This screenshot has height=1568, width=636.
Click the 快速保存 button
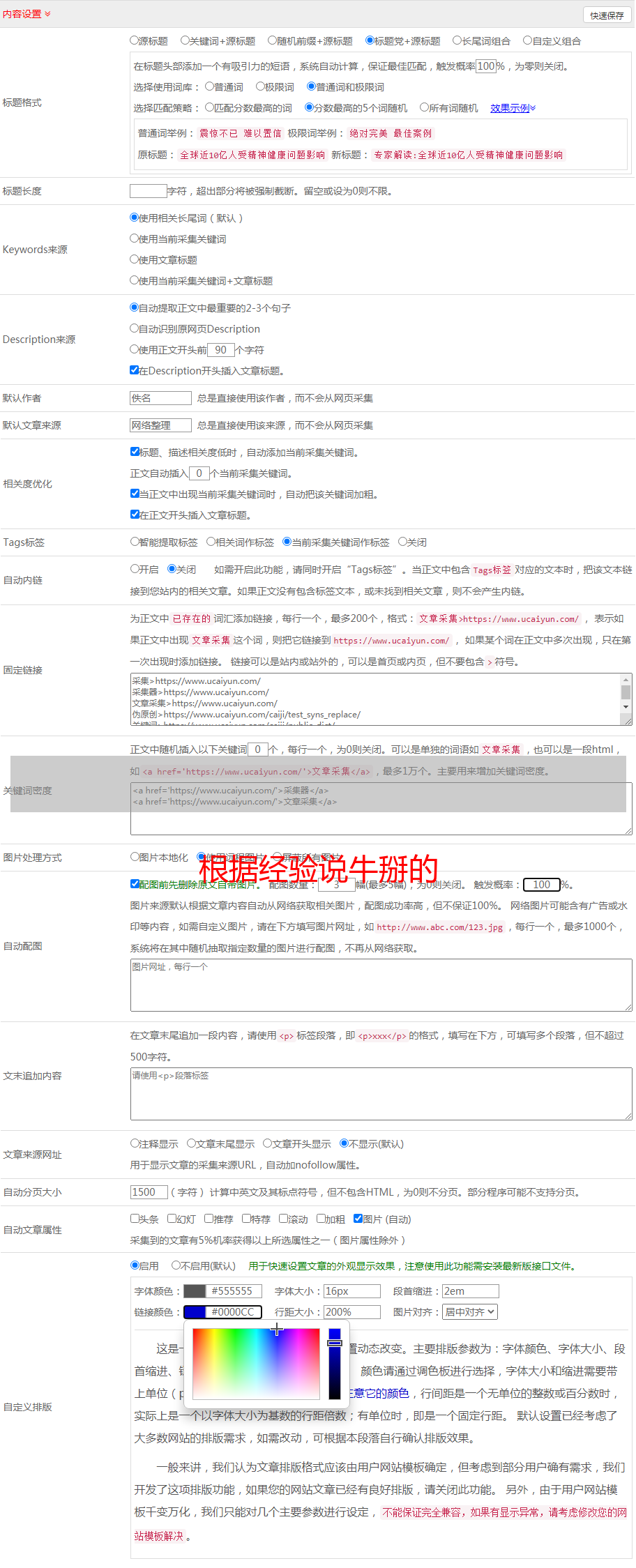607,15
